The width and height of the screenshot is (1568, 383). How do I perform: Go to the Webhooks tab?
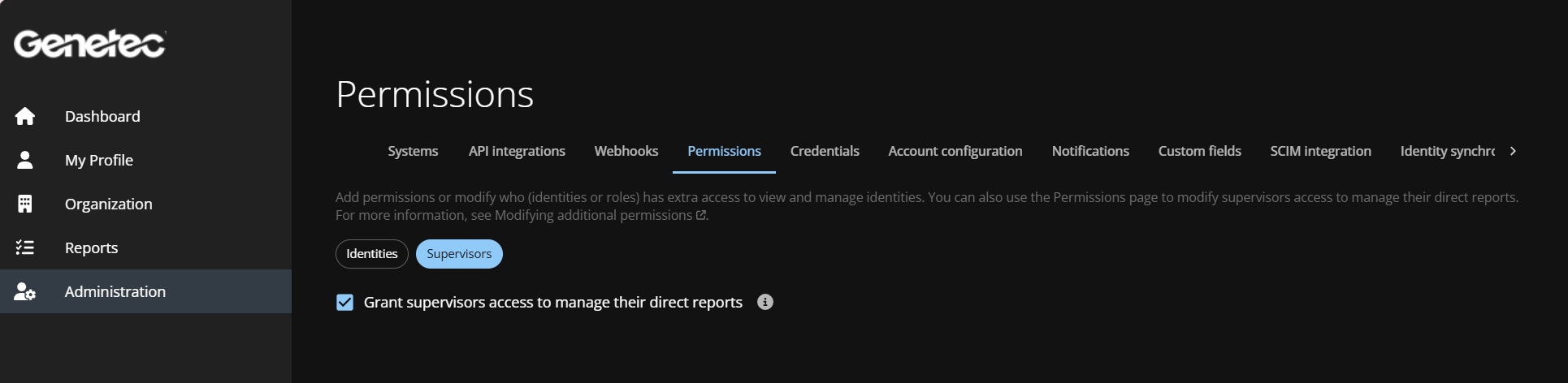[626, 151]
